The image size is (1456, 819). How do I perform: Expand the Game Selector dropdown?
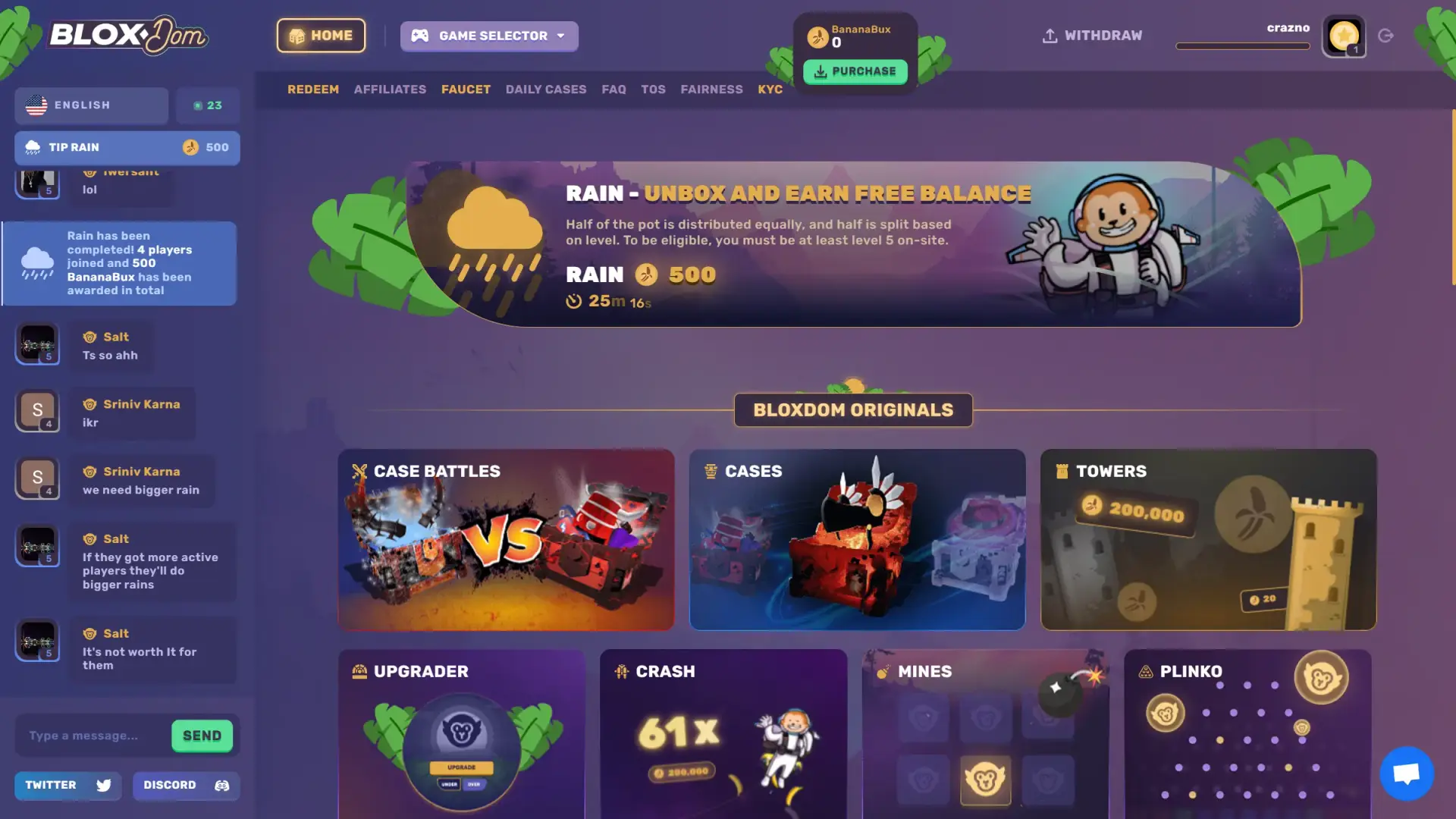pyautogui.click(x=489, y=36)
